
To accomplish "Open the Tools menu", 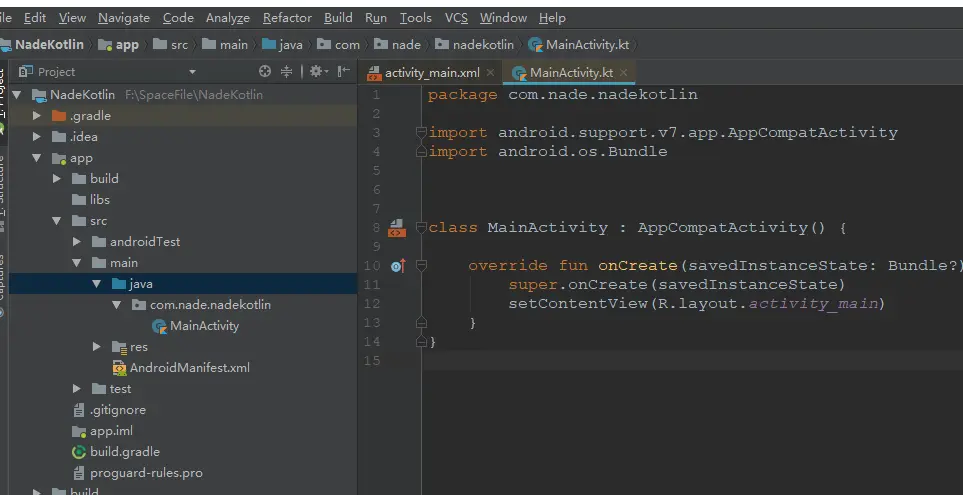I will coord(416,18).
